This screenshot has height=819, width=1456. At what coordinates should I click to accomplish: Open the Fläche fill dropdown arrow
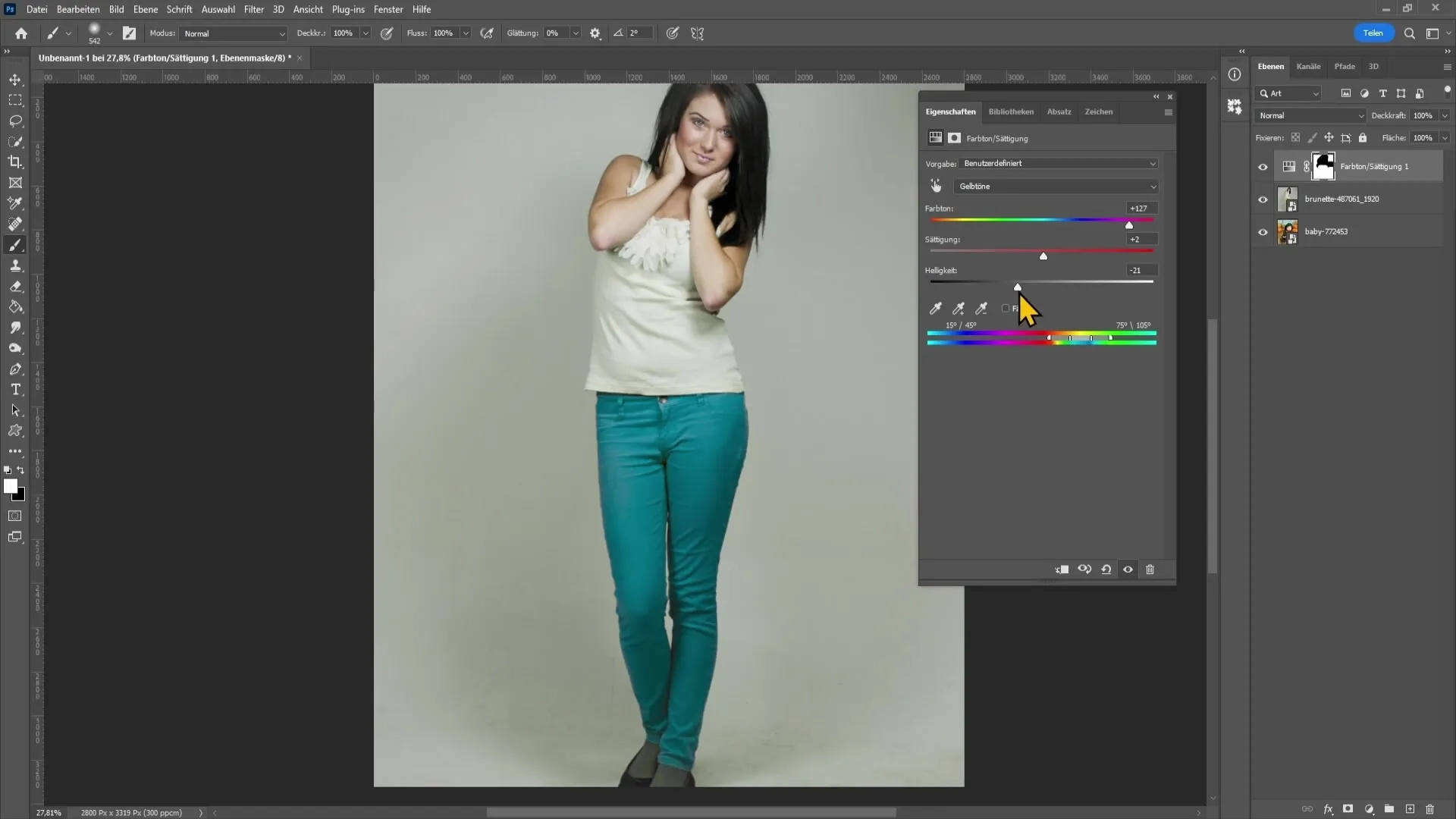1445,138
